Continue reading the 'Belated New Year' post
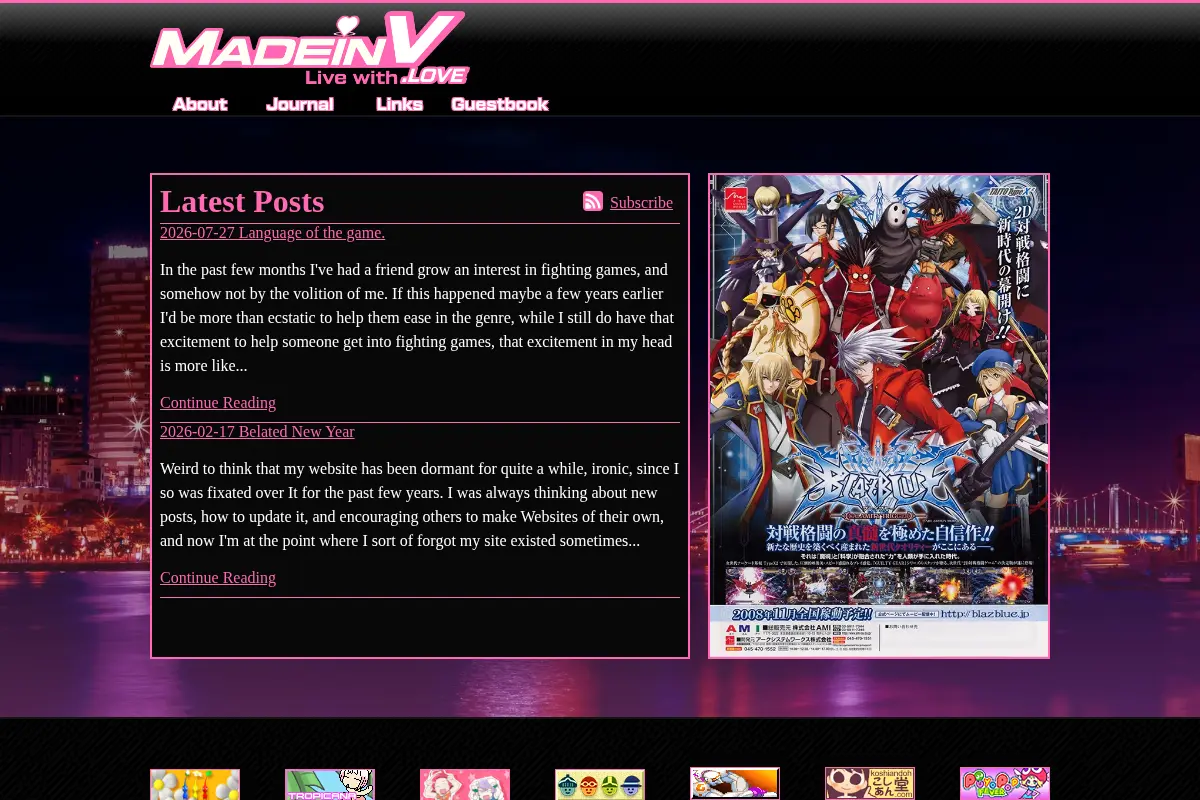 point(218,578)
